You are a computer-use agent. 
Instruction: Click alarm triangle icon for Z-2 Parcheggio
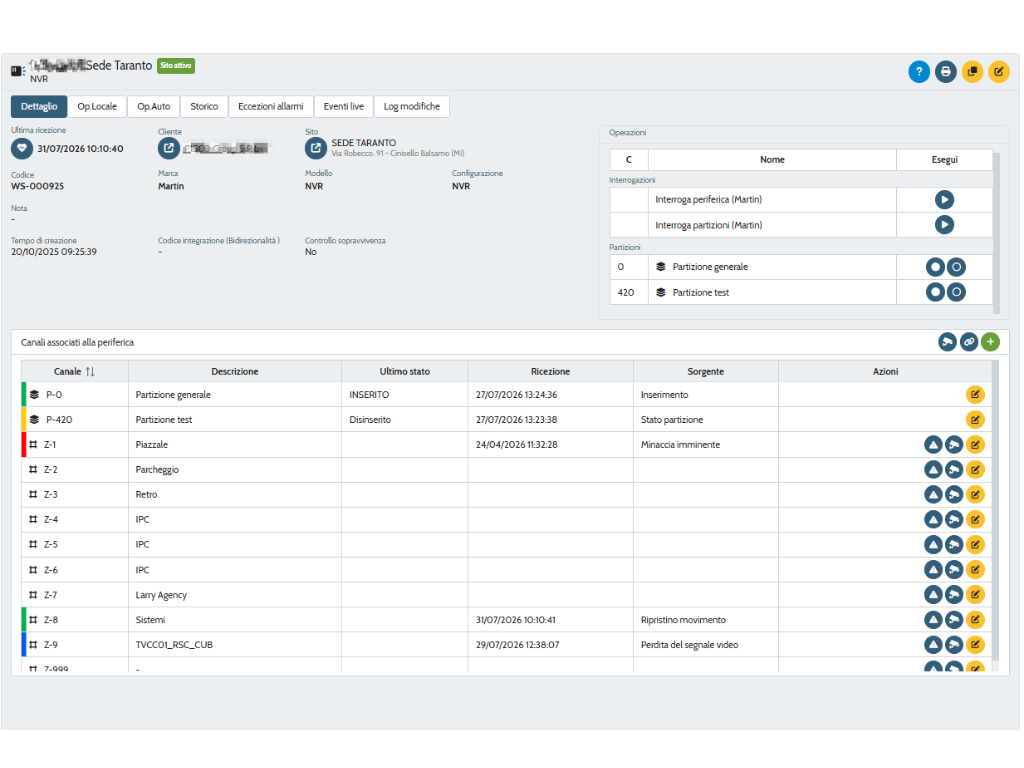(x=933, y=470)
